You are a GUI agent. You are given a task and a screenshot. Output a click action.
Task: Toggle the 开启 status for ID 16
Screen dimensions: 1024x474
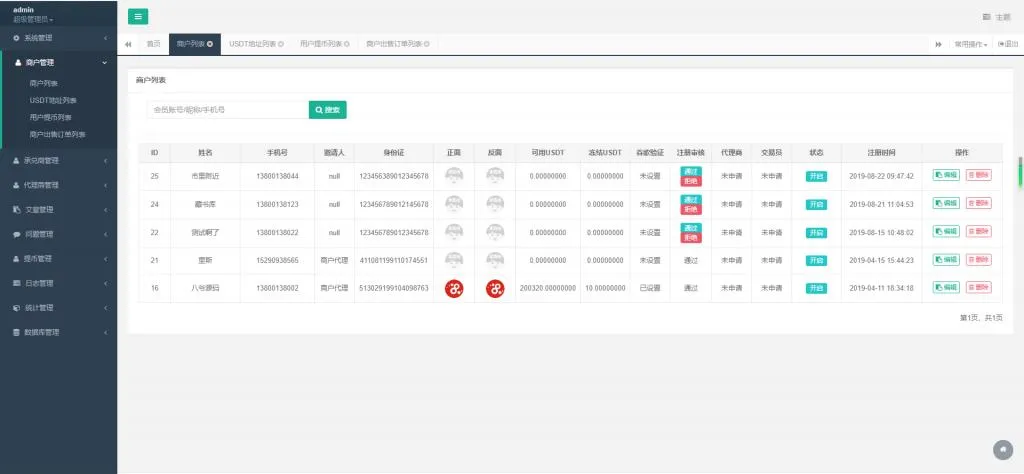[x=816, y=288]
